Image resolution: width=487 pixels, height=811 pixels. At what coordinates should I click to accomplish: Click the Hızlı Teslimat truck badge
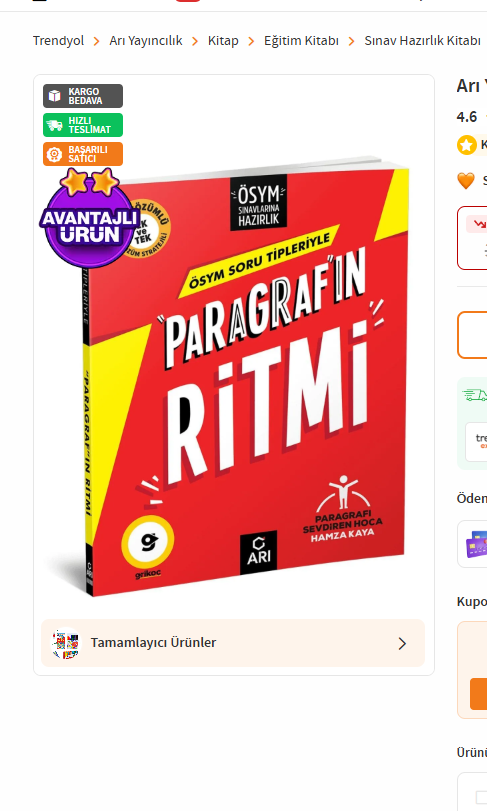pos(83,125)
